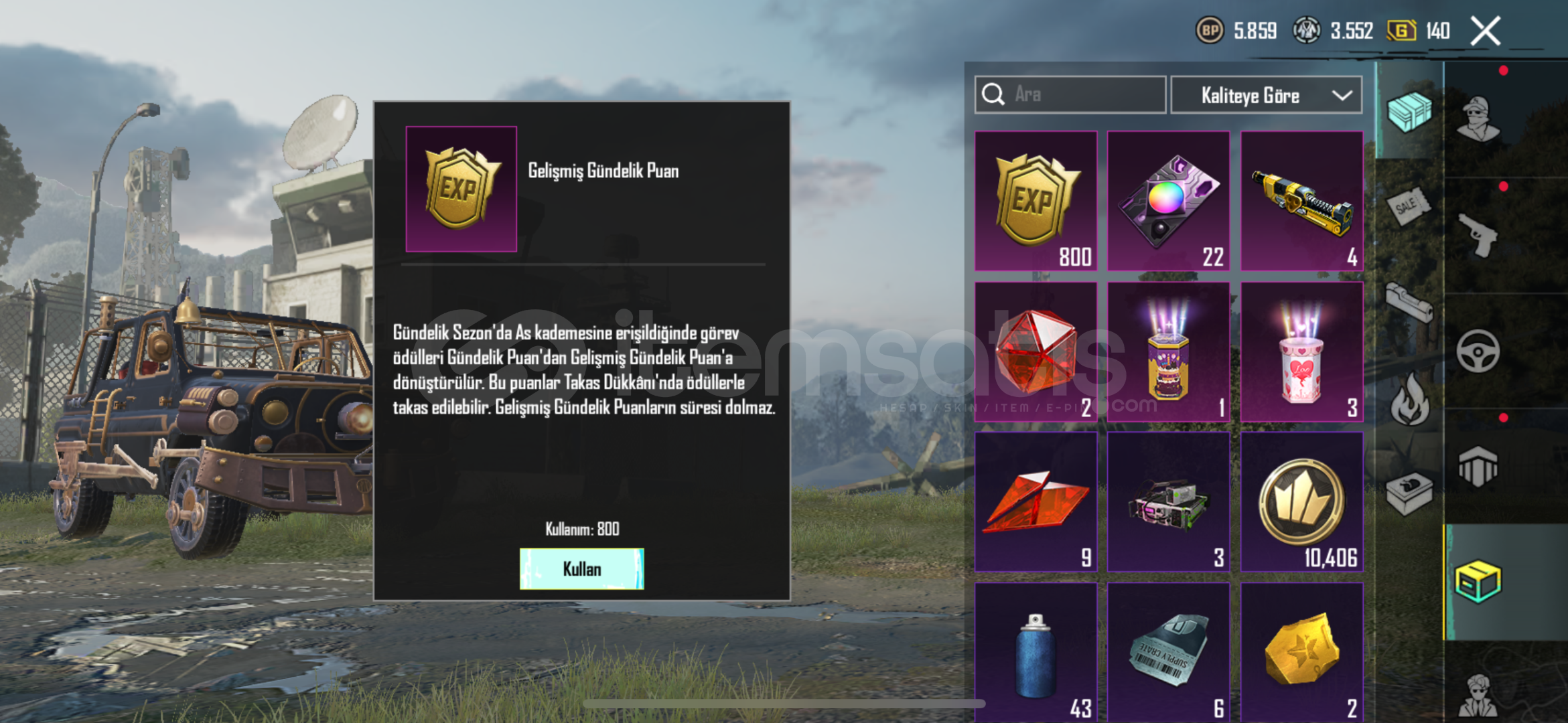
Task: Open the parachute backpack category icon
Action: (1478, 467)
